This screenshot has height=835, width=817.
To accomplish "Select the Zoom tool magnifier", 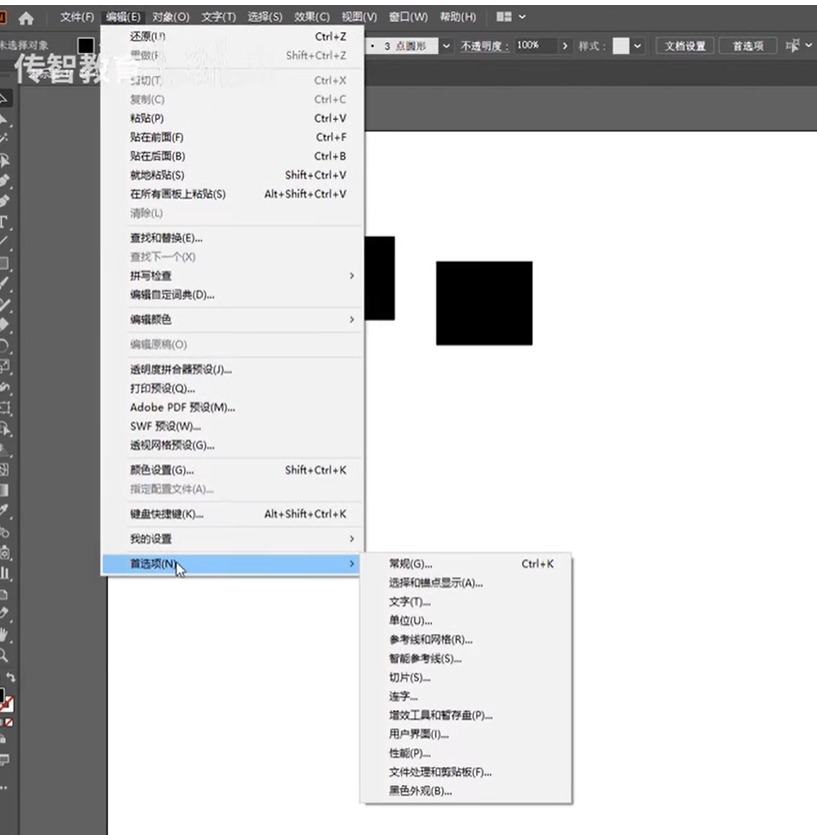I will (x=3, y=655).
